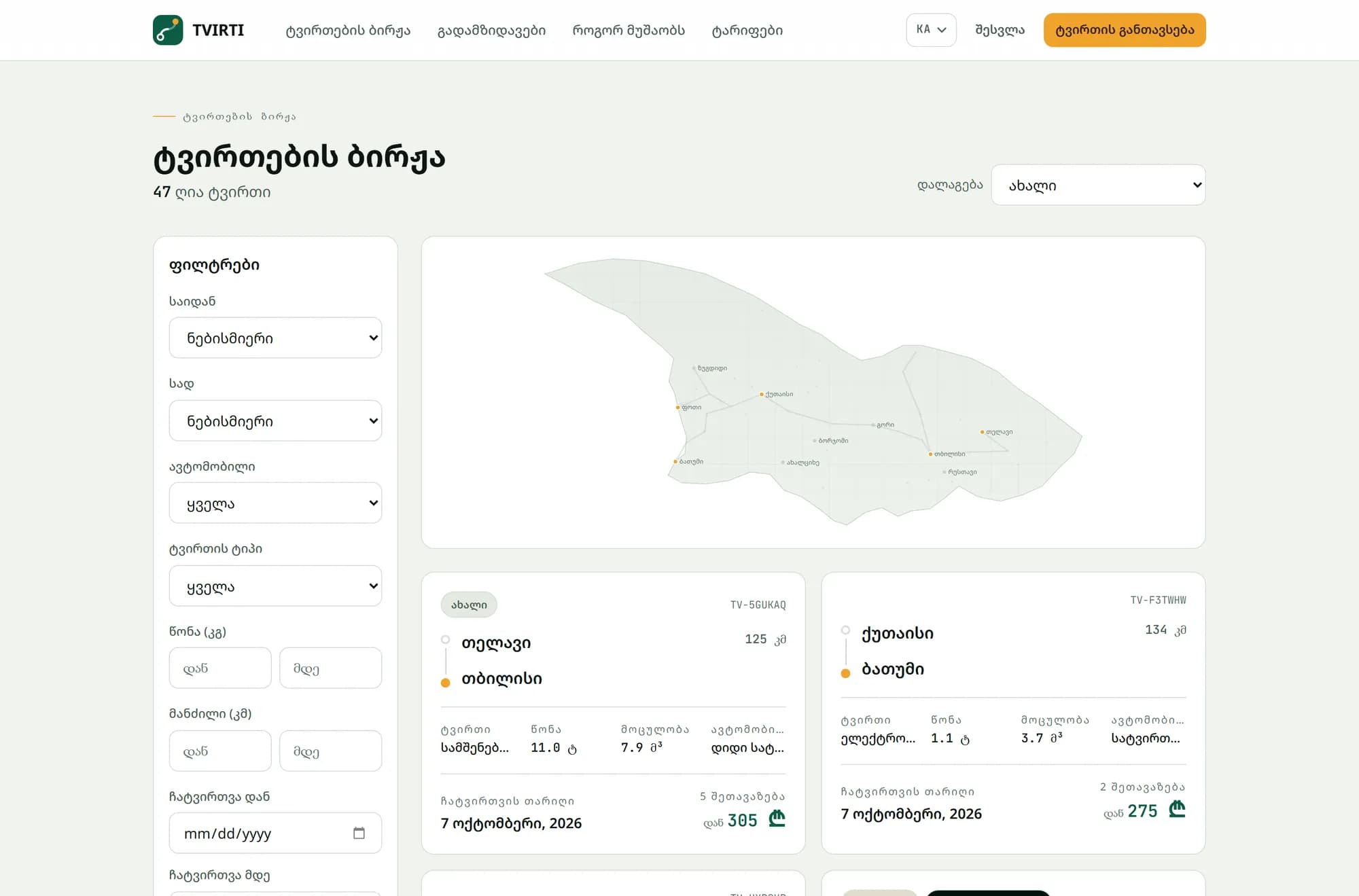This screenshot has width=1359, height=896.
Task: Expand the საიდან origin dropdown
Action: [275, 338]
